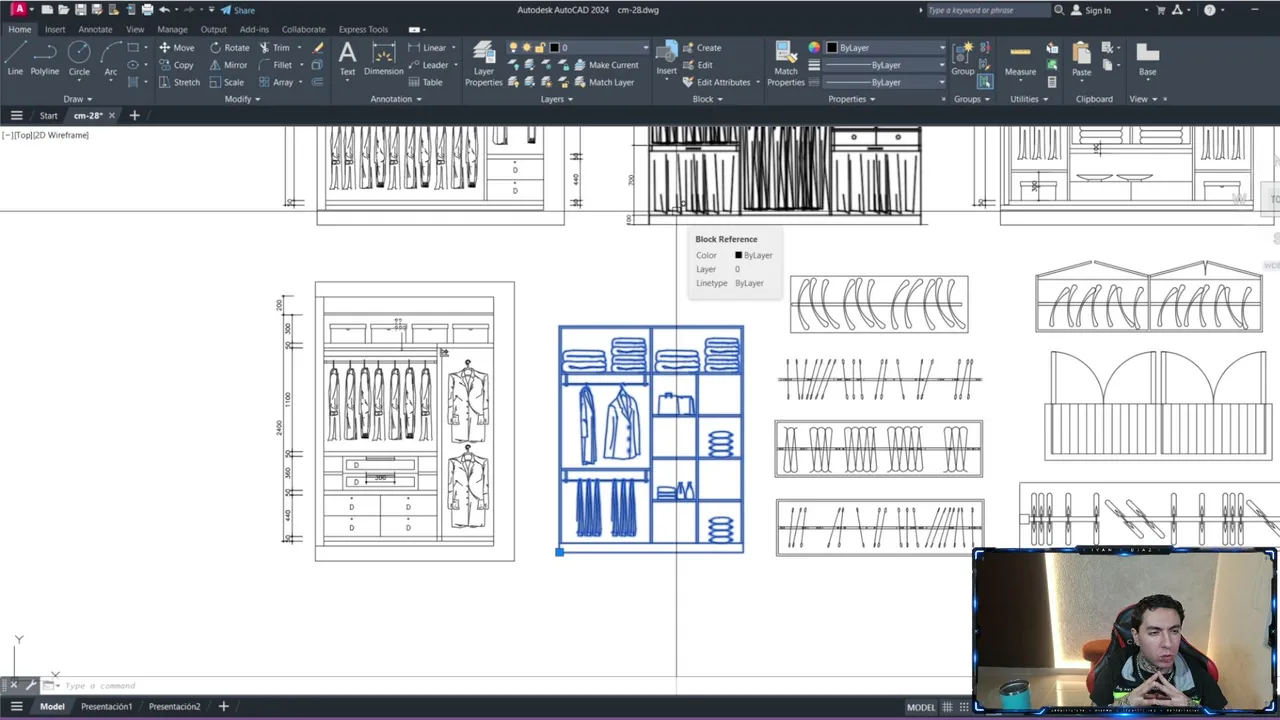Open the Presentación1 layout tab
The width and height of the screenshot is (1280, 720).
point(107,706)
